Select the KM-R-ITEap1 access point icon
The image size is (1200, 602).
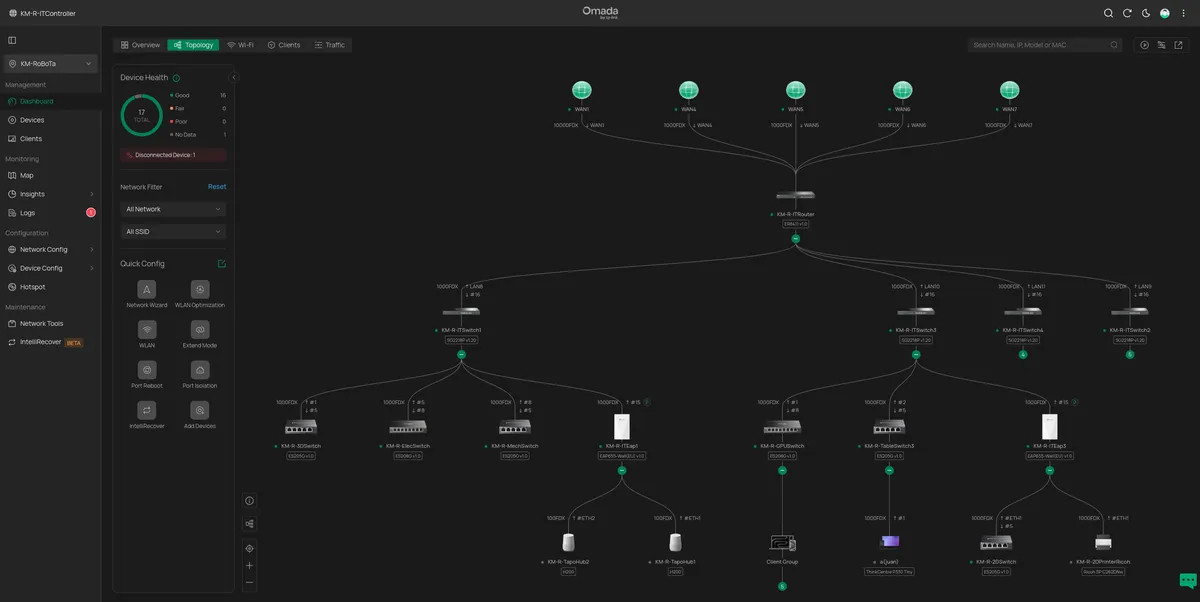(621, 426)
